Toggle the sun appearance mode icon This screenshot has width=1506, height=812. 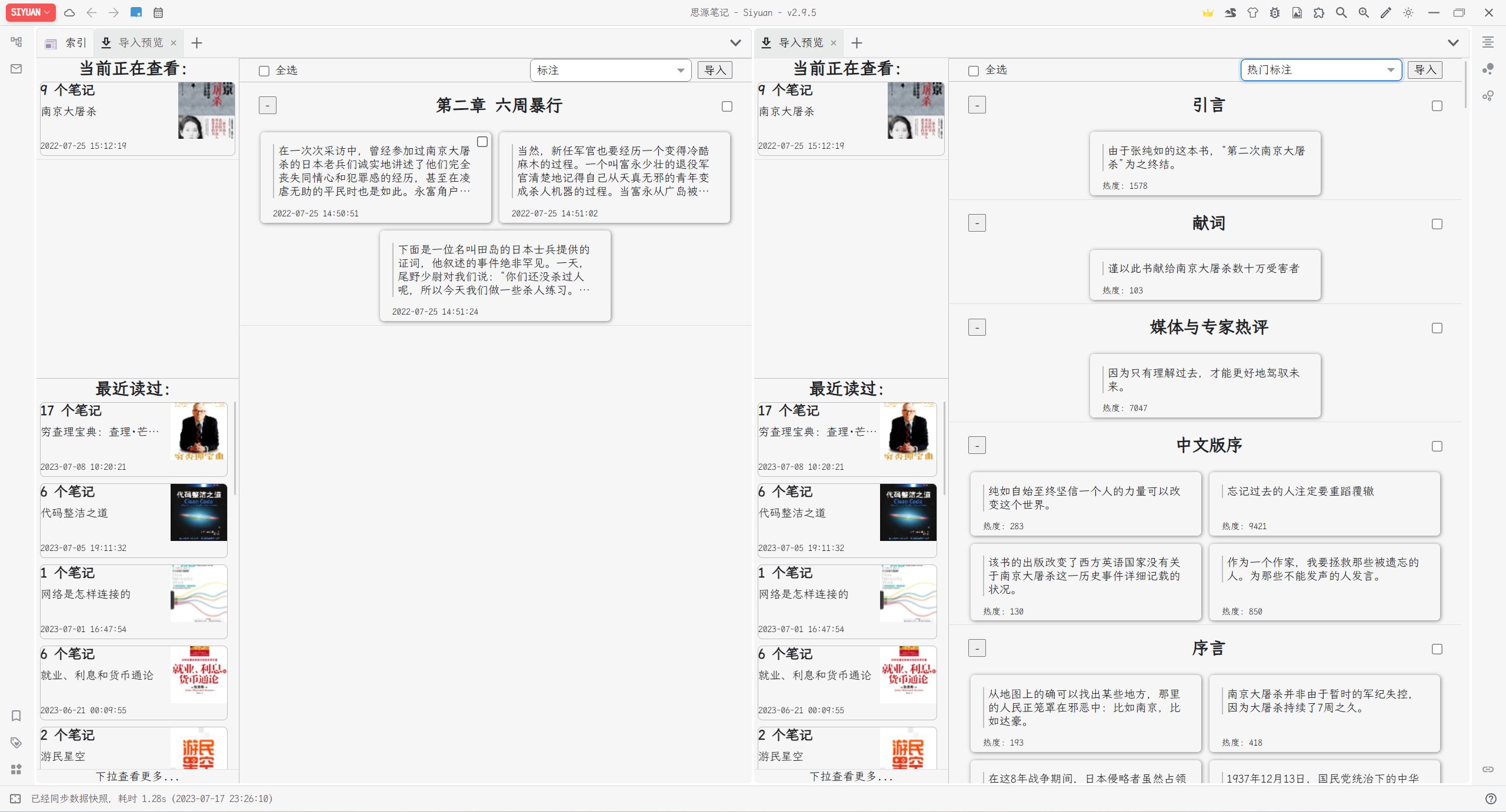(1408, 12)
